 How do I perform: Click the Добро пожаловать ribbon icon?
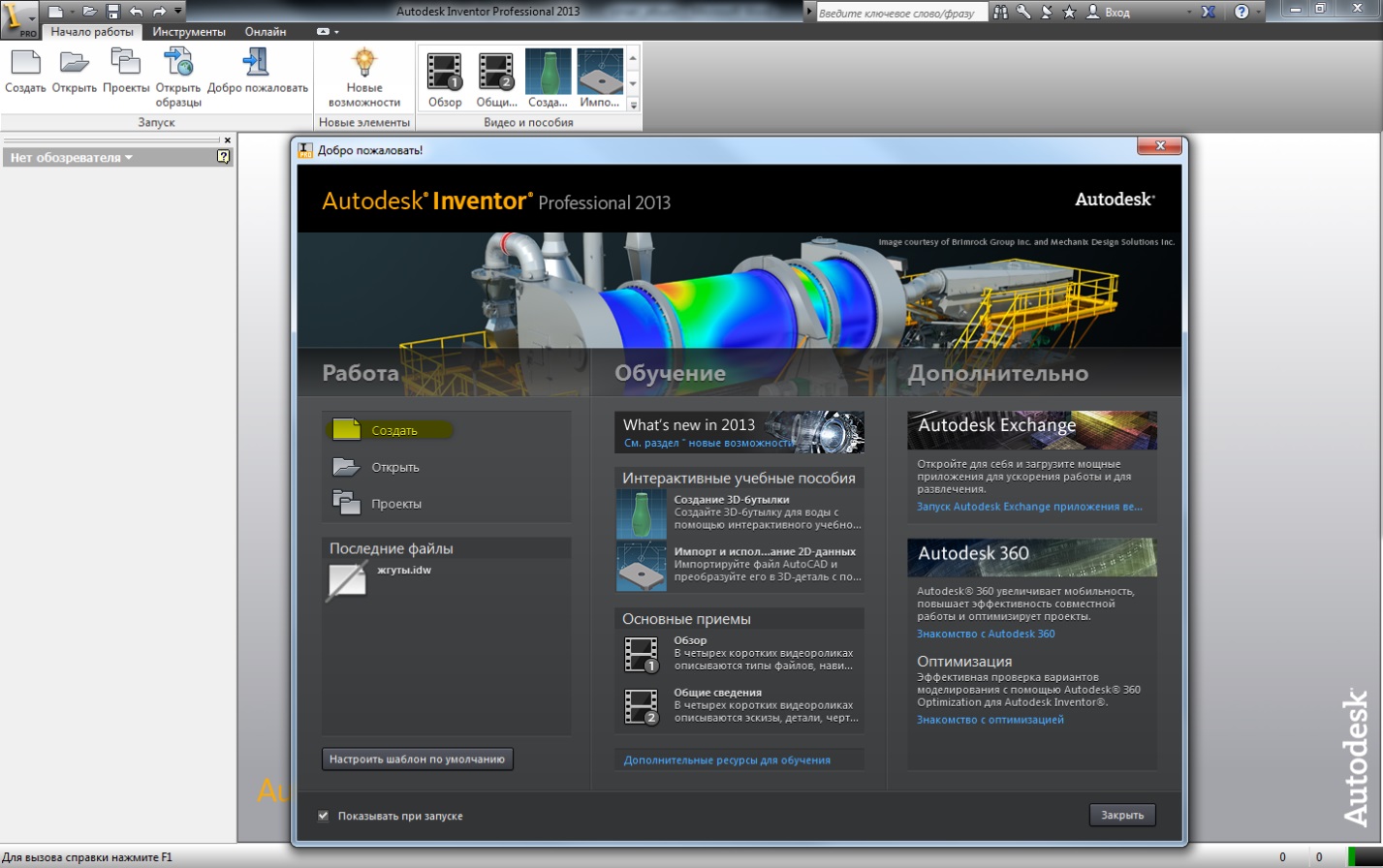(x=257, y=61)
